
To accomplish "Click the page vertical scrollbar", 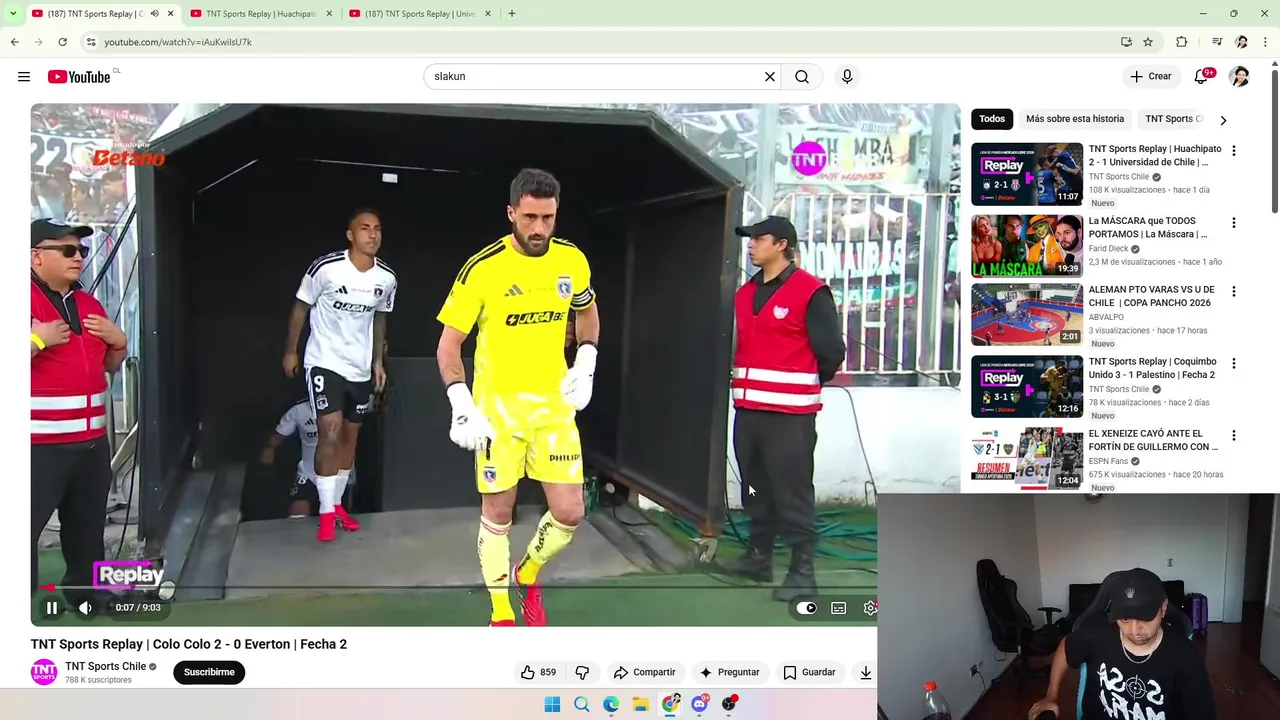I will 1274,140.
